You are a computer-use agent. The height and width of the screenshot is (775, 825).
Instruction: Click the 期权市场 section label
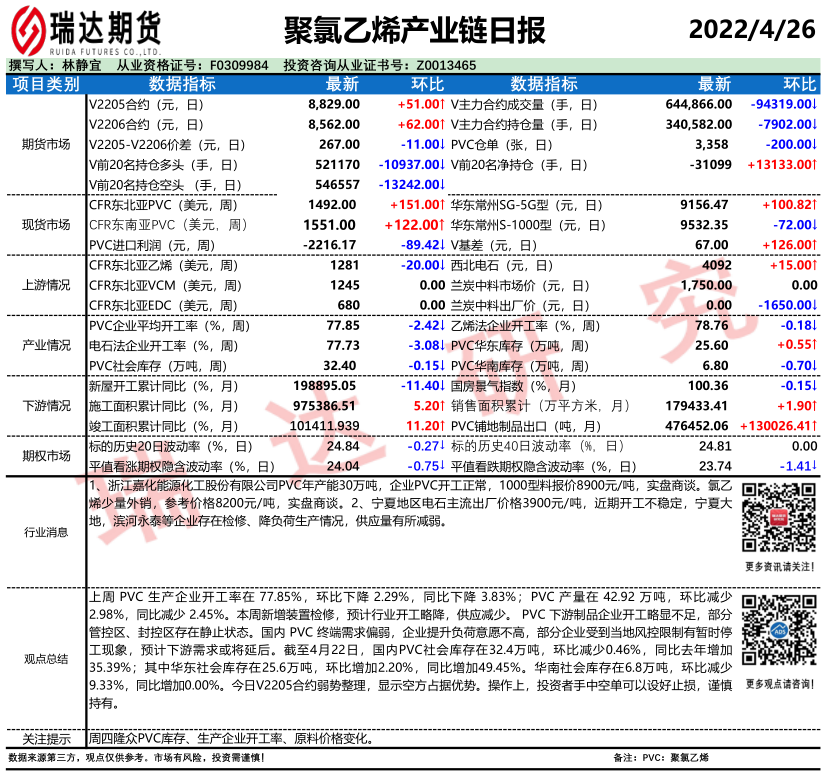[x=46, y=455]
